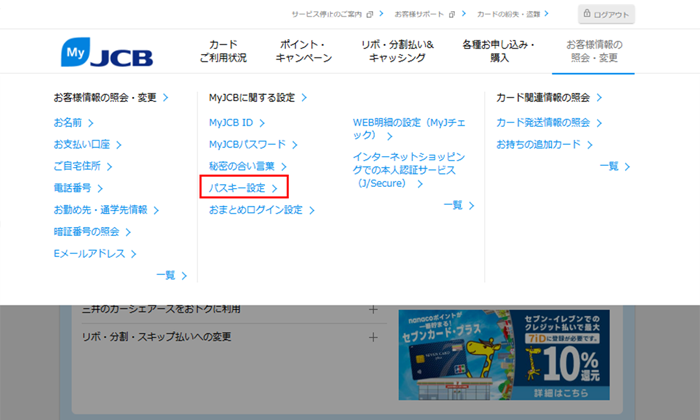Open the Points and Campaigns menu
The image size is (700, 420).
pos(302,52)
